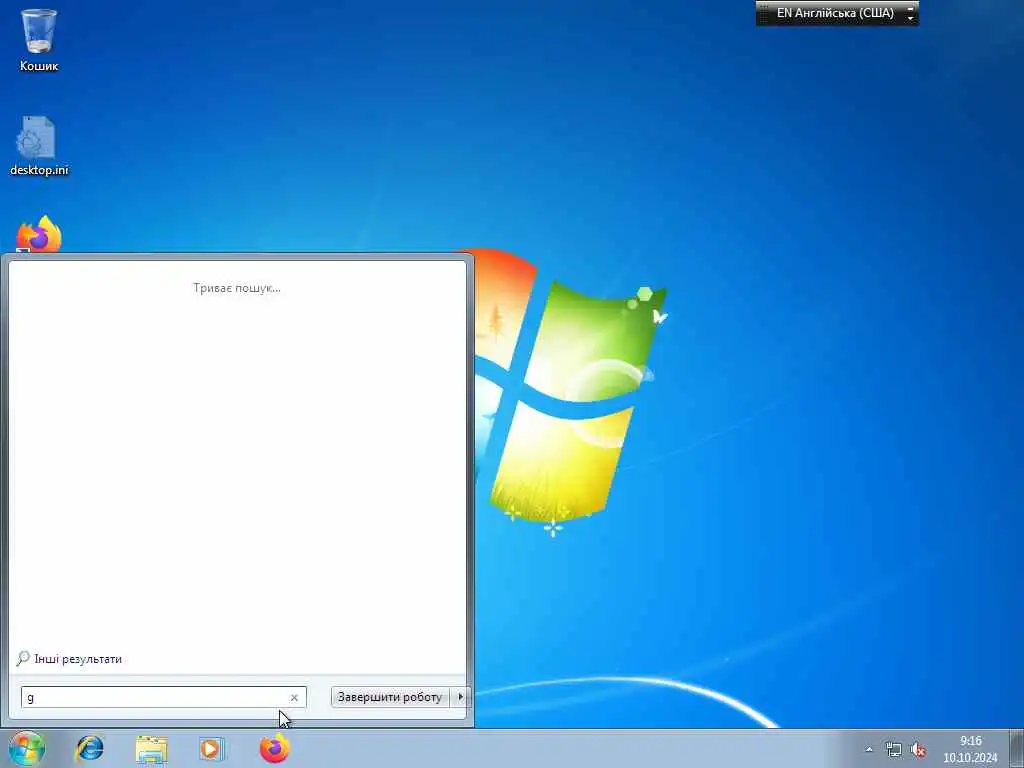
Task: Click into the Start menu search field
Action: [x=163, y=697]
